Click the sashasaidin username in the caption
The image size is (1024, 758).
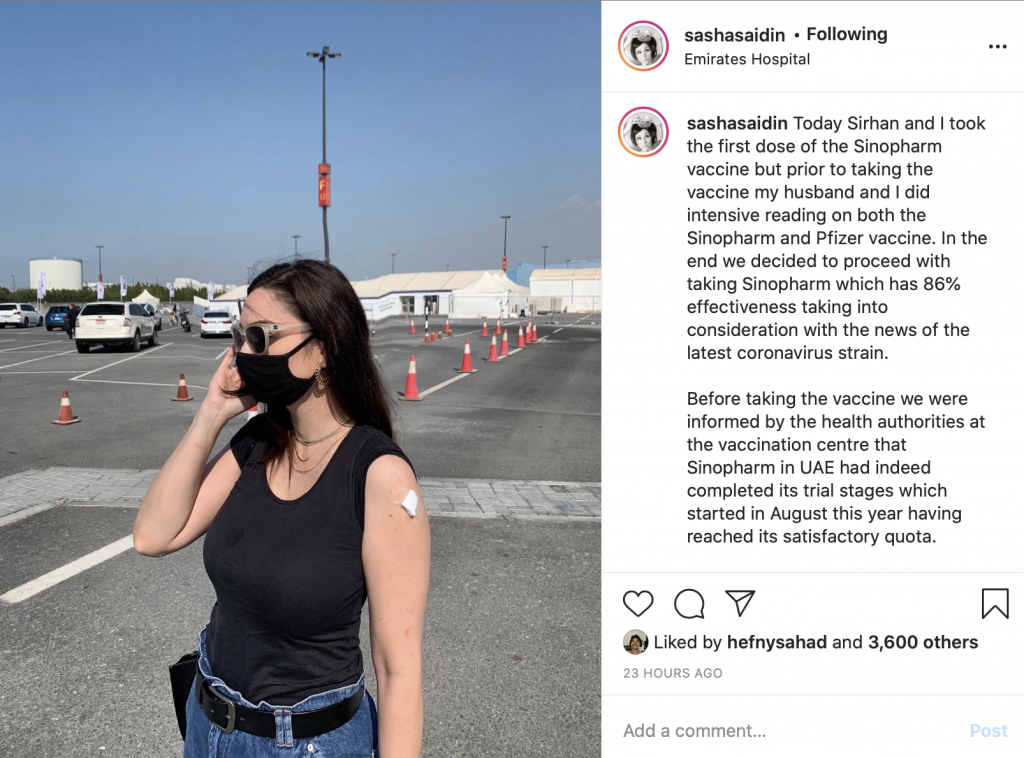737,123
